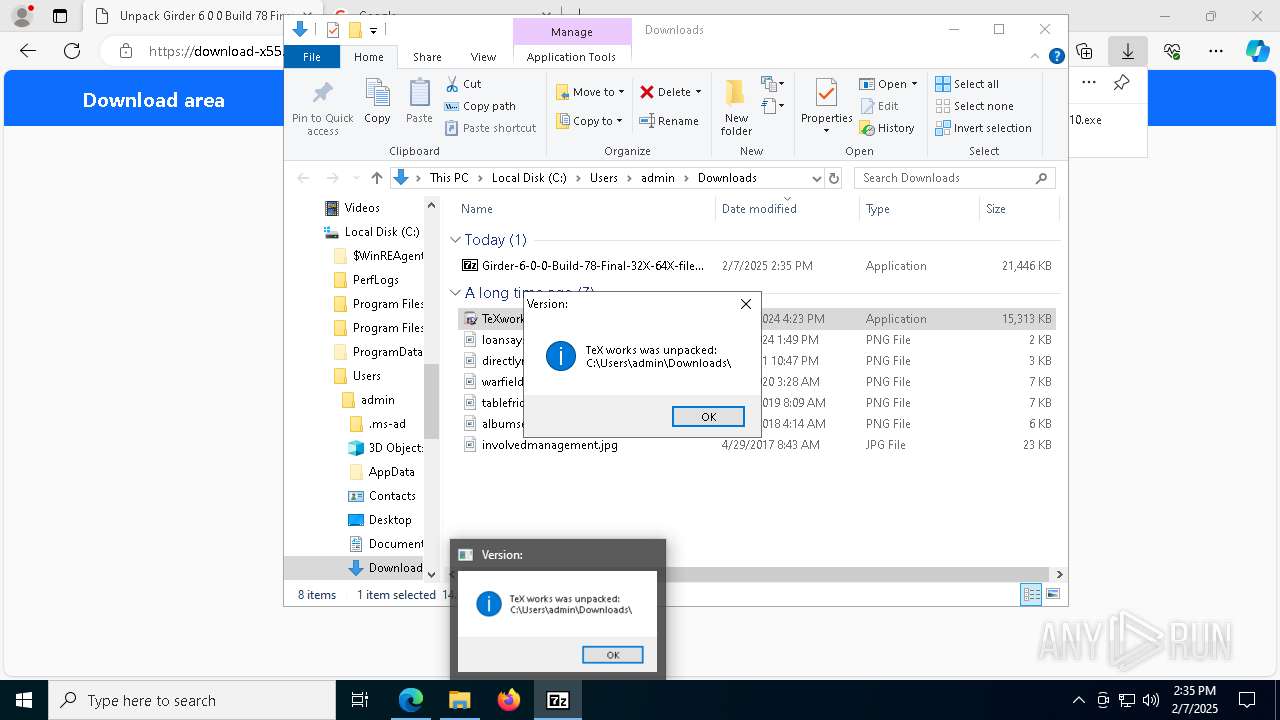
Task: Click the History button
Action: tap(886, 128)
